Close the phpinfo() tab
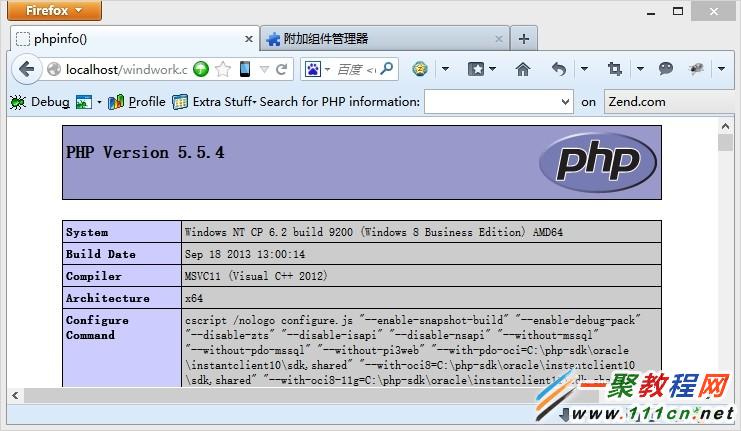 [249, 39]
